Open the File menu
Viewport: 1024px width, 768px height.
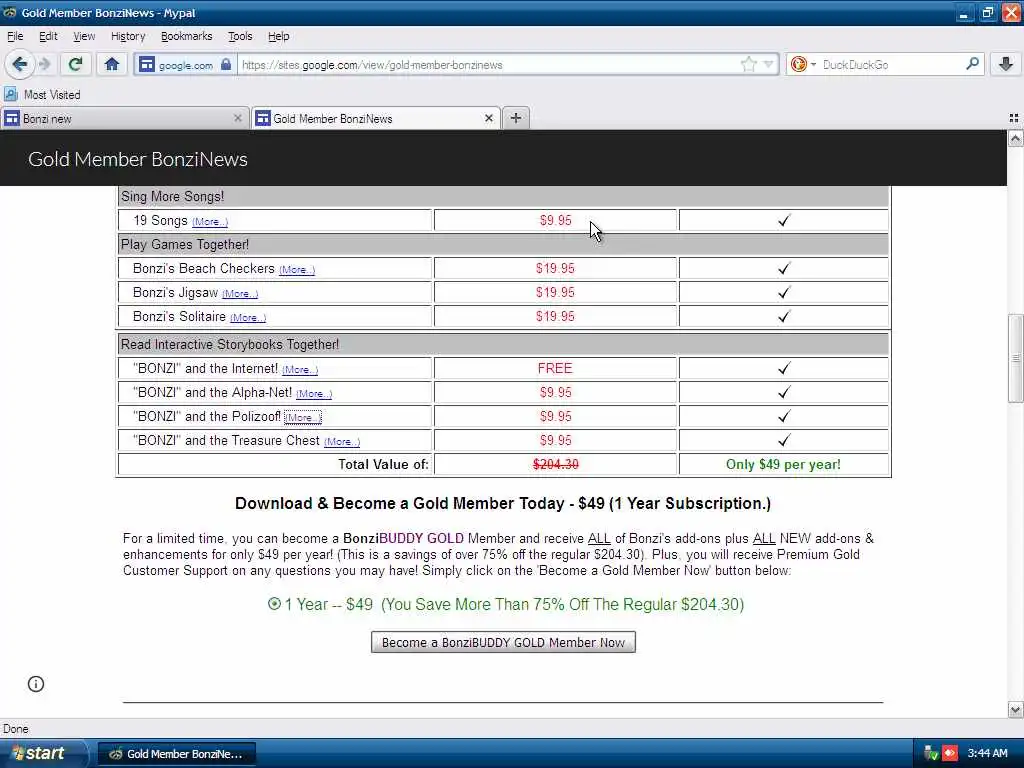[15, 36]
